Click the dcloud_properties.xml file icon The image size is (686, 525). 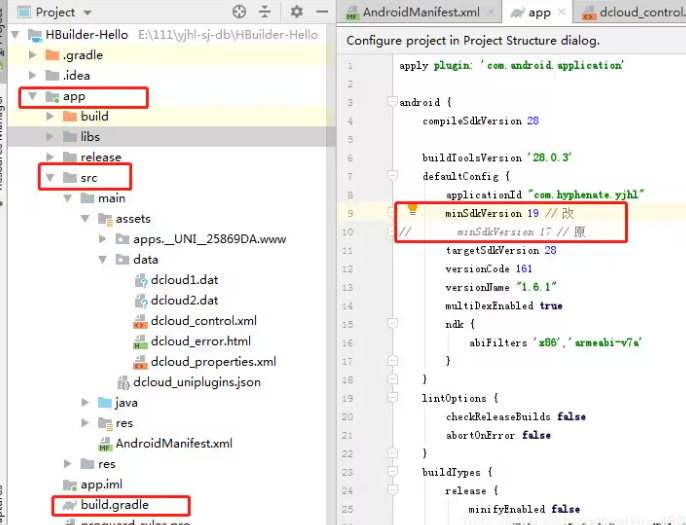pos(140,362)
